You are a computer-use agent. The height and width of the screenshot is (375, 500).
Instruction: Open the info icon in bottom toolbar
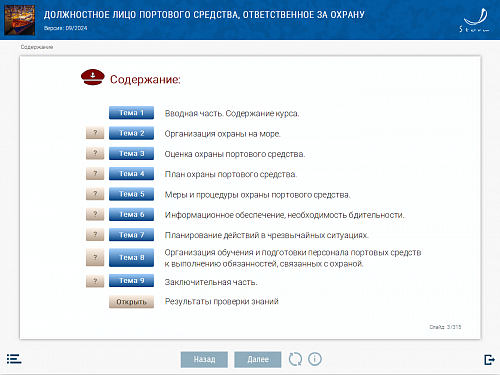[315, 359]
